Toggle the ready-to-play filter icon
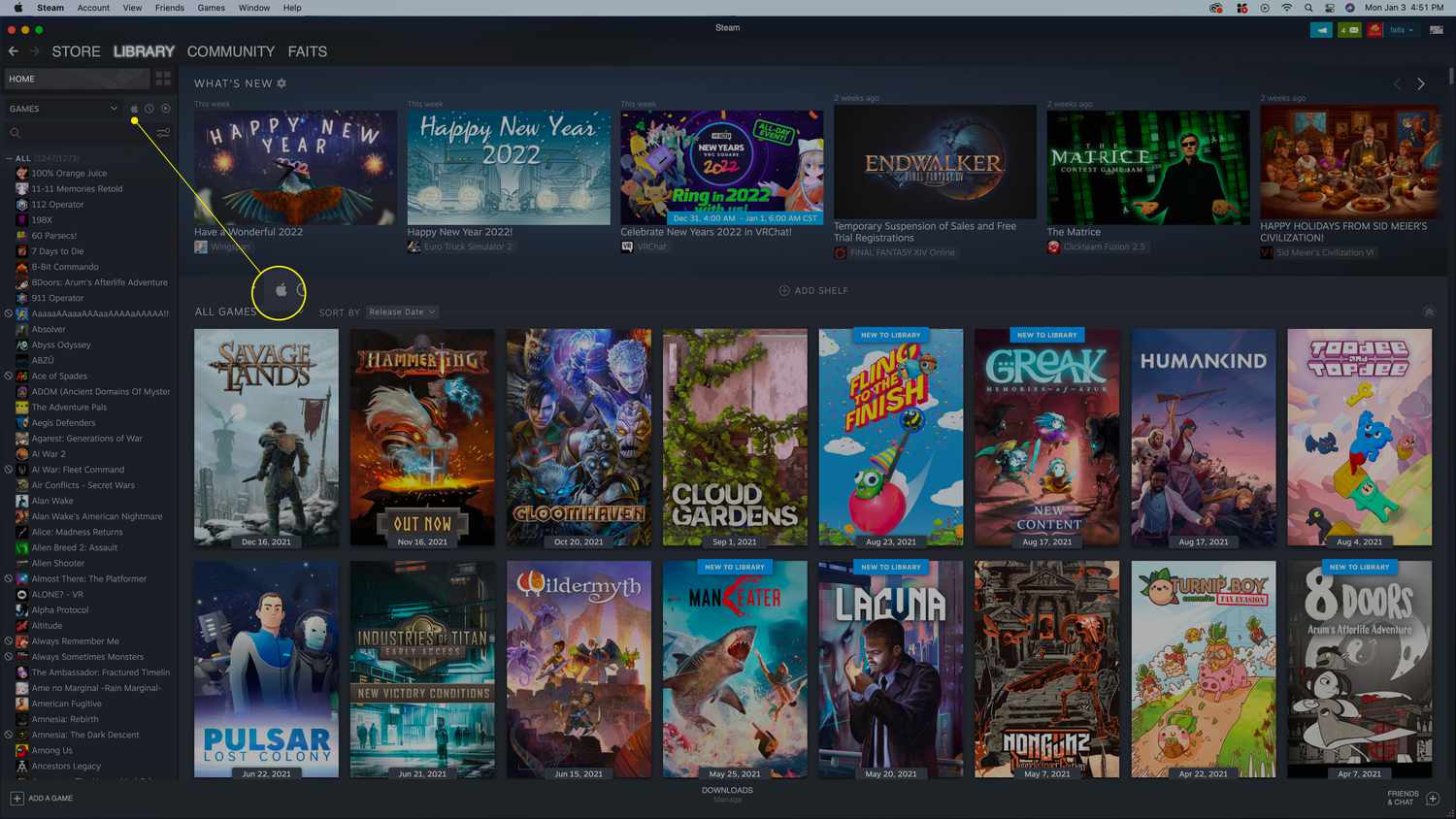Image resolution: width=1456 pixels, height=819 pixels. pos(165,109)
